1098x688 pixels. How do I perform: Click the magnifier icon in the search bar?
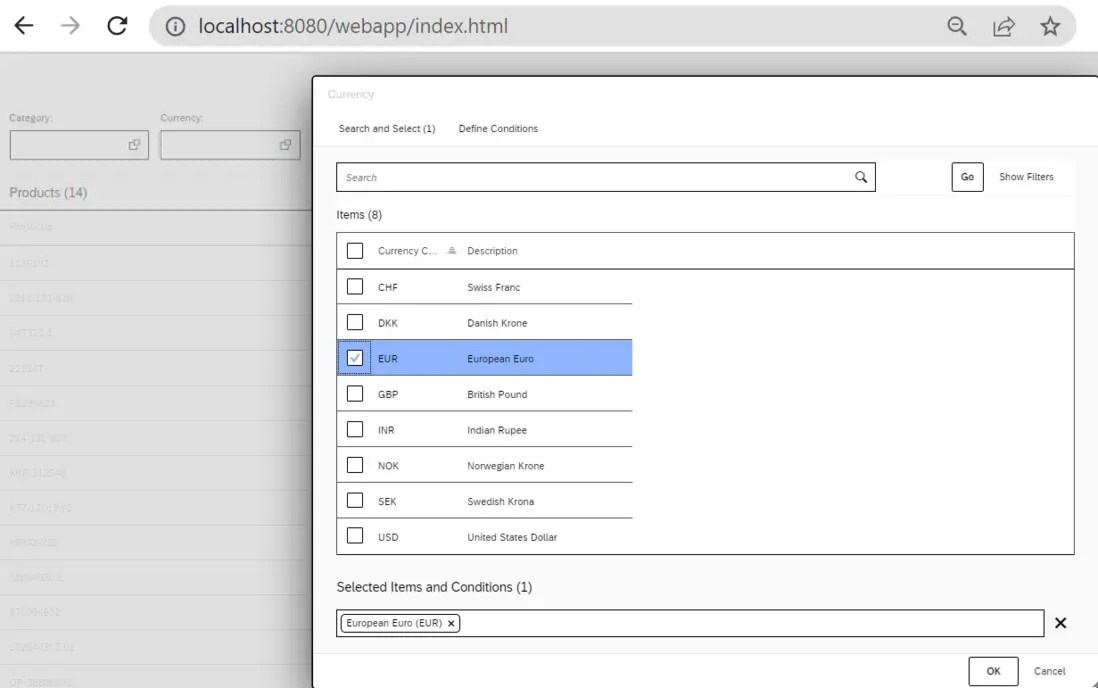[860, 177]
